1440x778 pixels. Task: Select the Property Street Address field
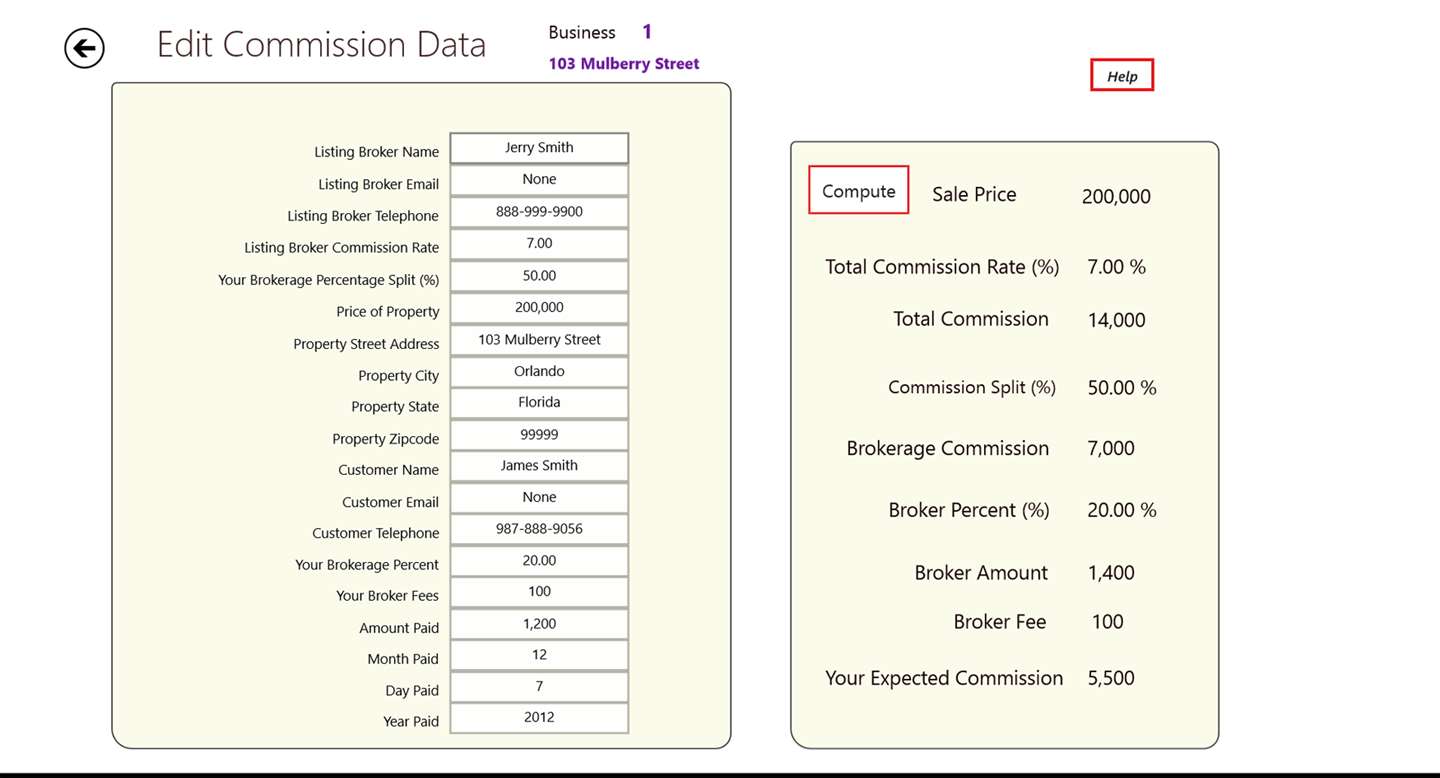point(539,340)
